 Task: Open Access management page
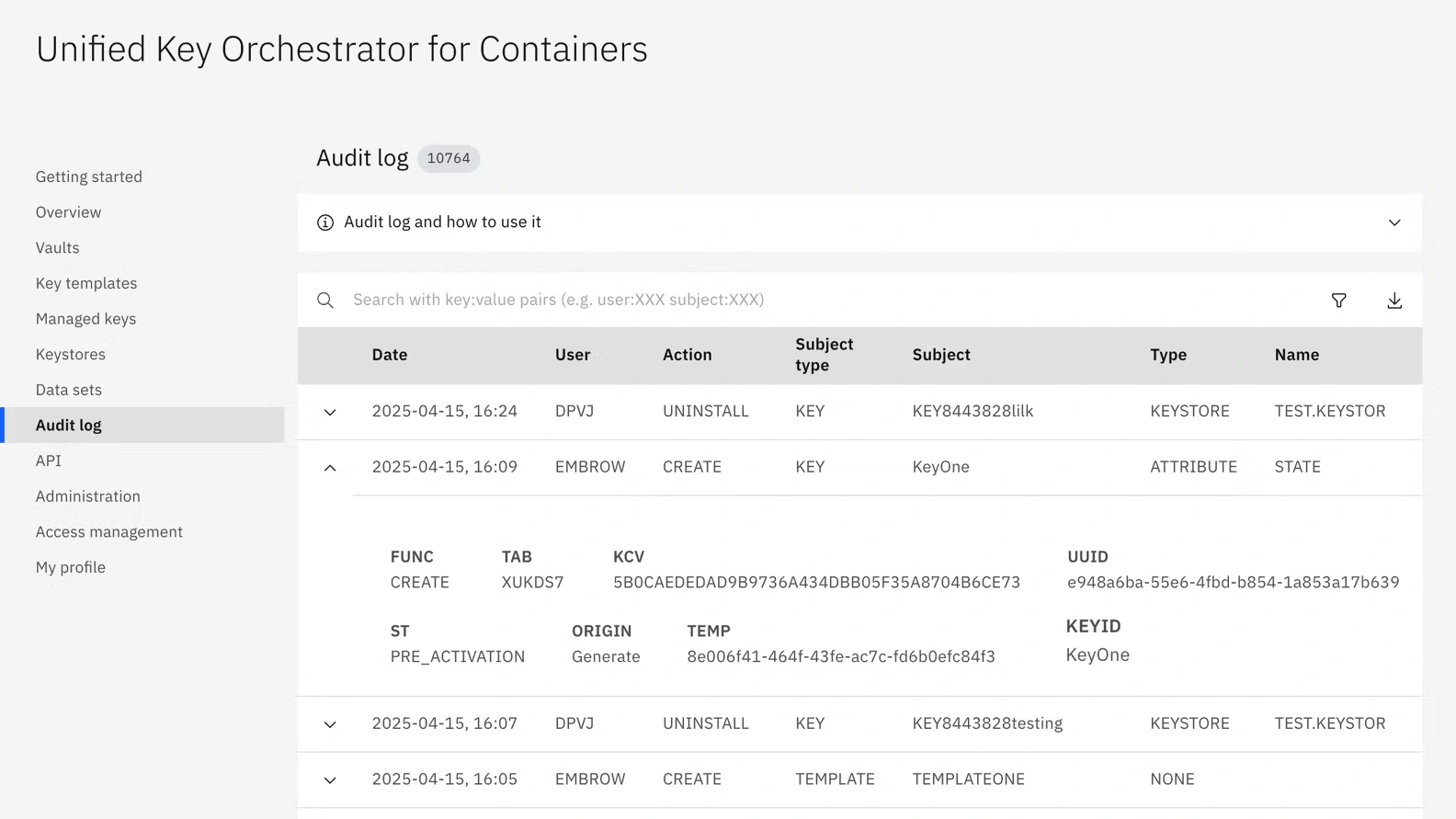pyautogui.click(x=109, y=532)
